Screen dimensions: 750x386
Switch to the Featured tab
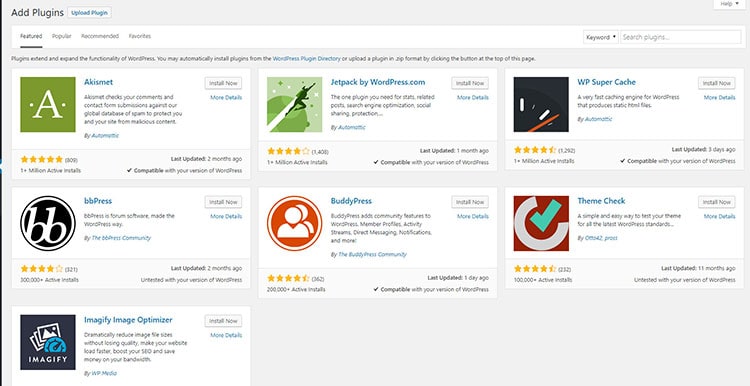(x=31, y=36)
